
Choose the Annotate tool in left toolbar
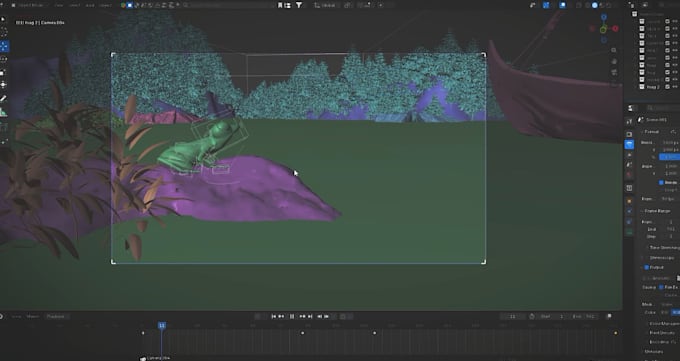pos(4,99)
